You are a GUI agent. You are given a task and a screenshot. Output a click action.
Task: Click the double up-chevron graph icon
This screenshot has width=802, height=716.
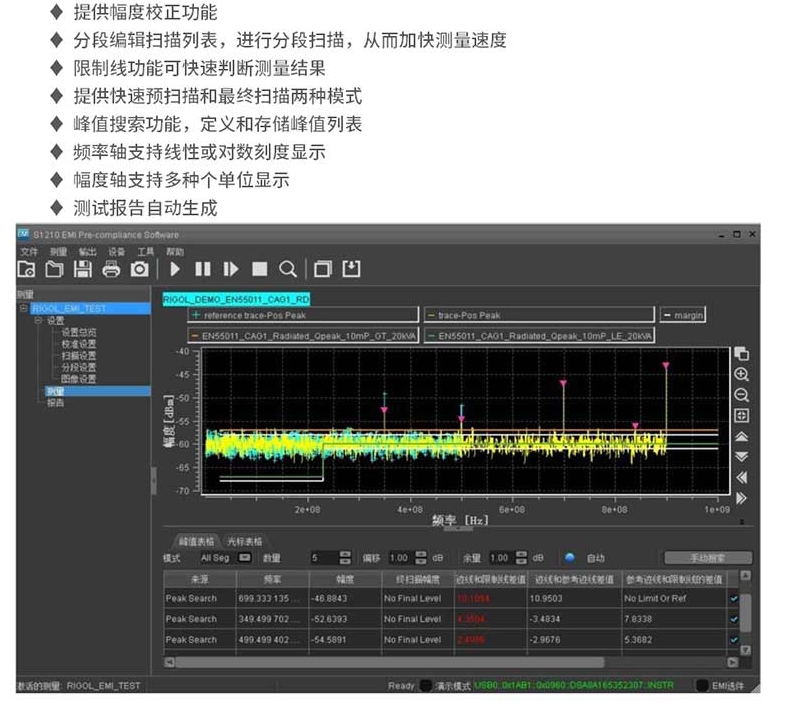point(742,436)
